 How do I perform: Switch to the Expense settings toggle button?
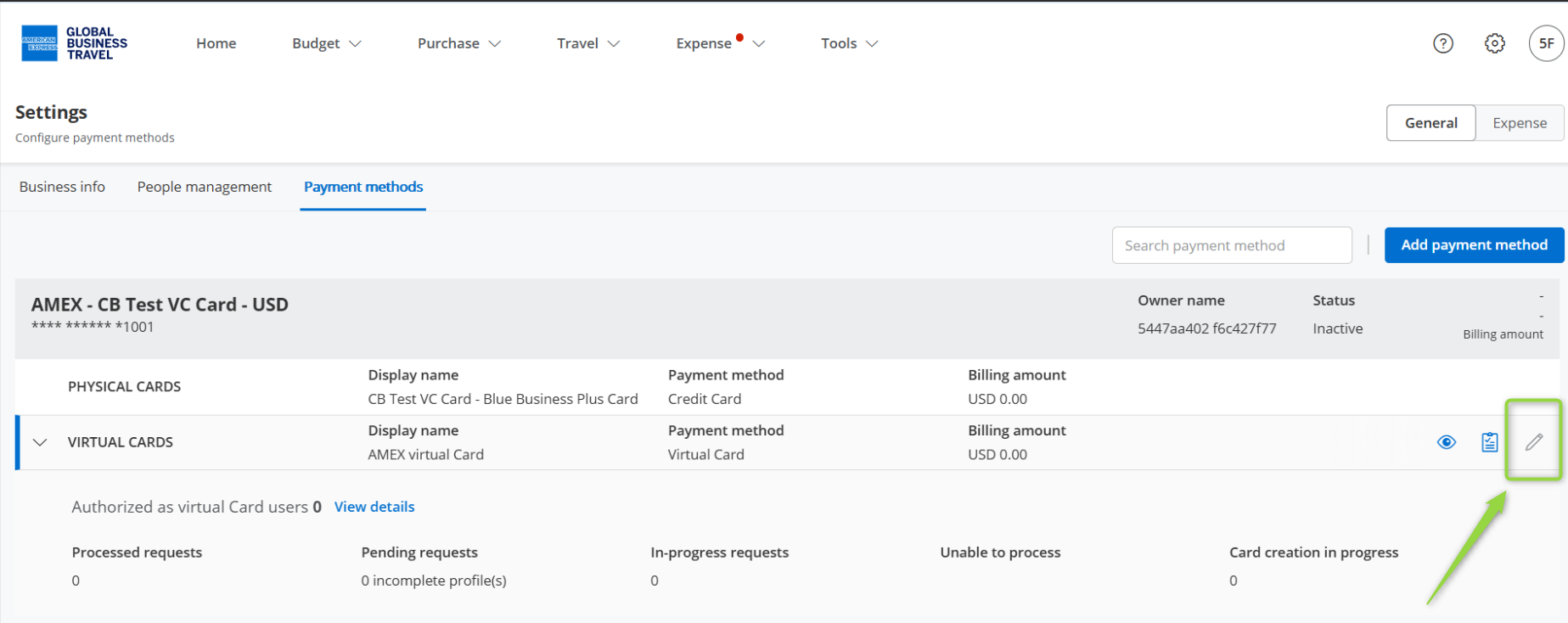[1520, 123]
